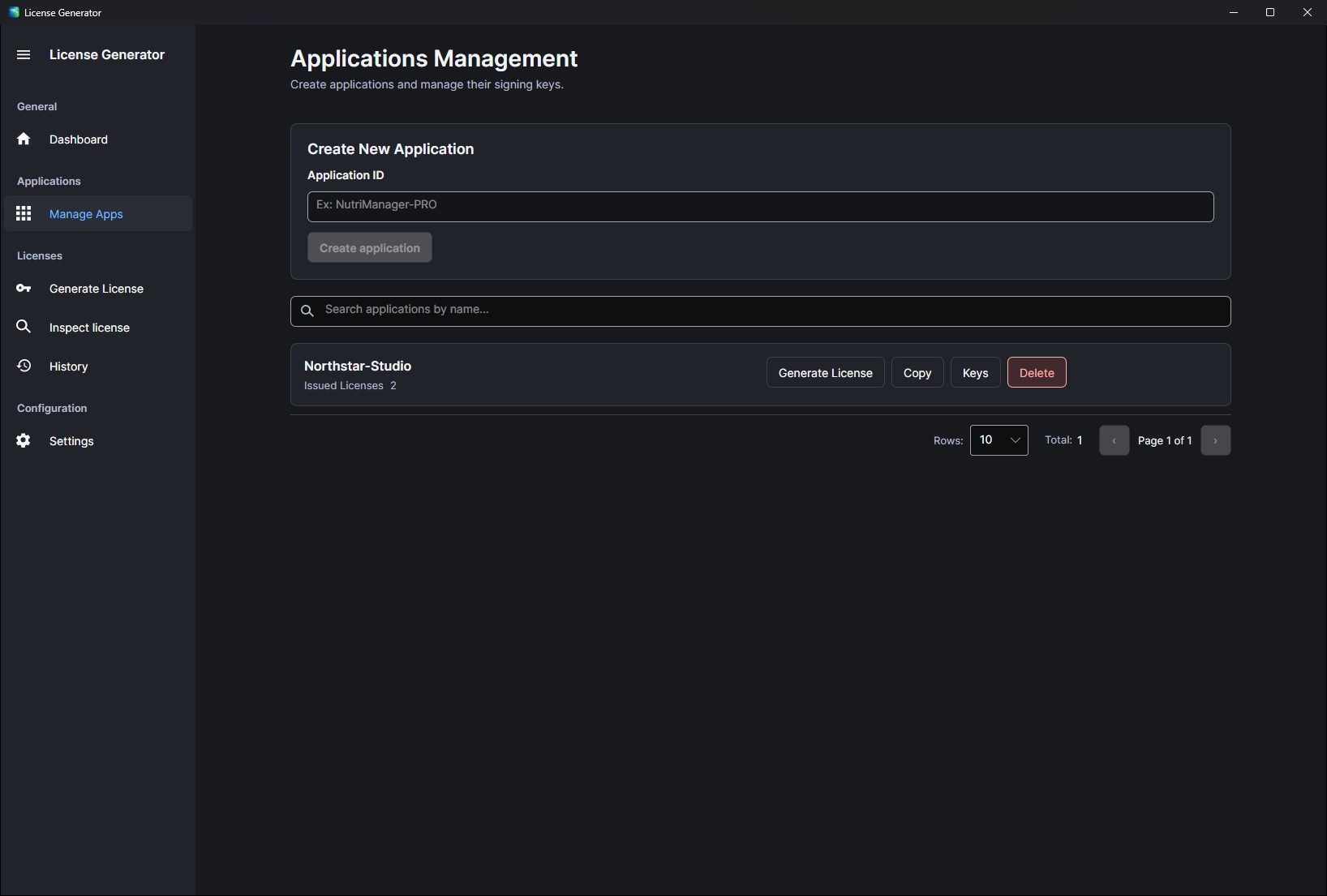Open the History page
The image size is (1327, 896).
pos(98,367)
